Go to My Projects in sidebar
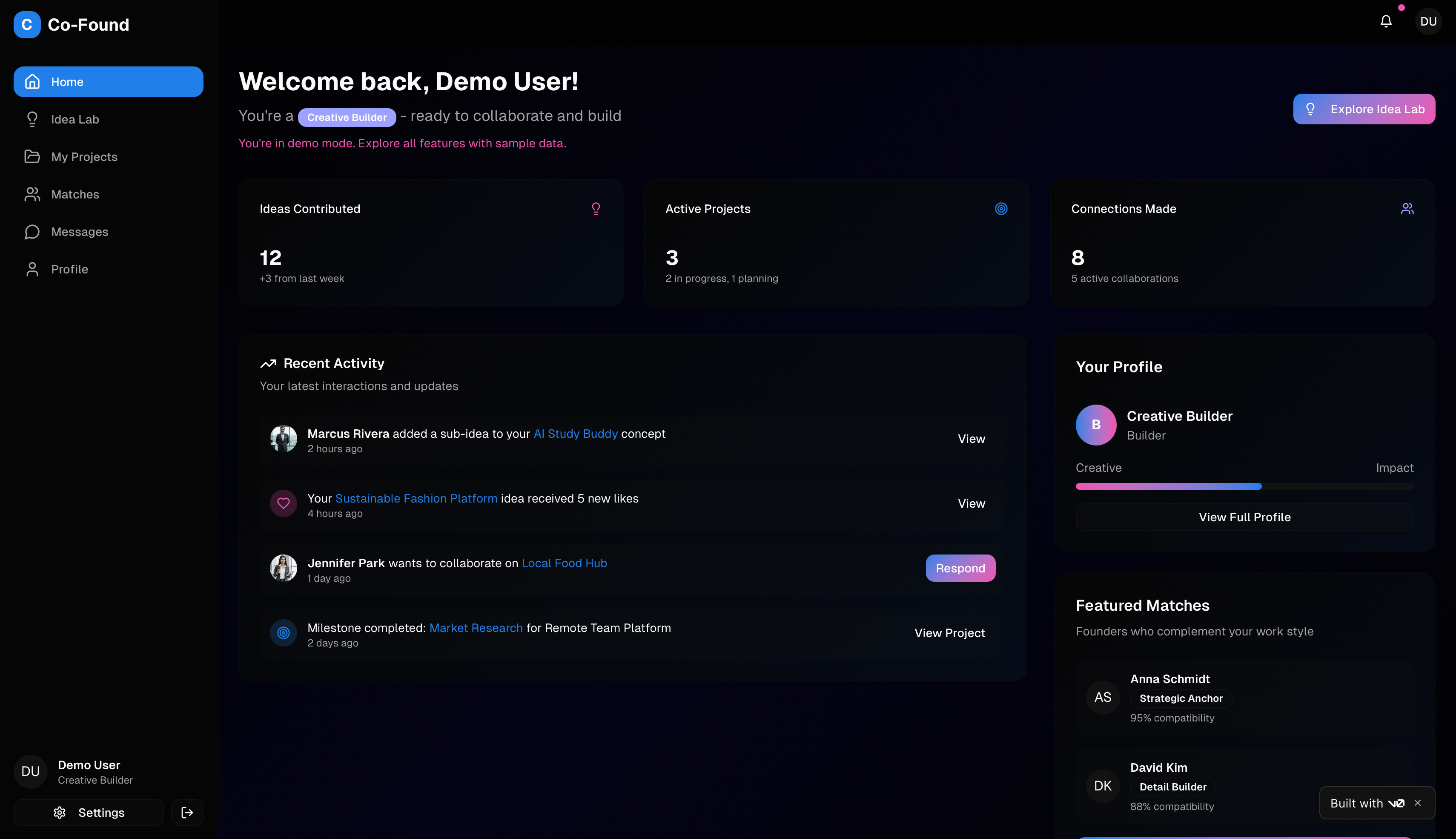 (x=84, y=157)
